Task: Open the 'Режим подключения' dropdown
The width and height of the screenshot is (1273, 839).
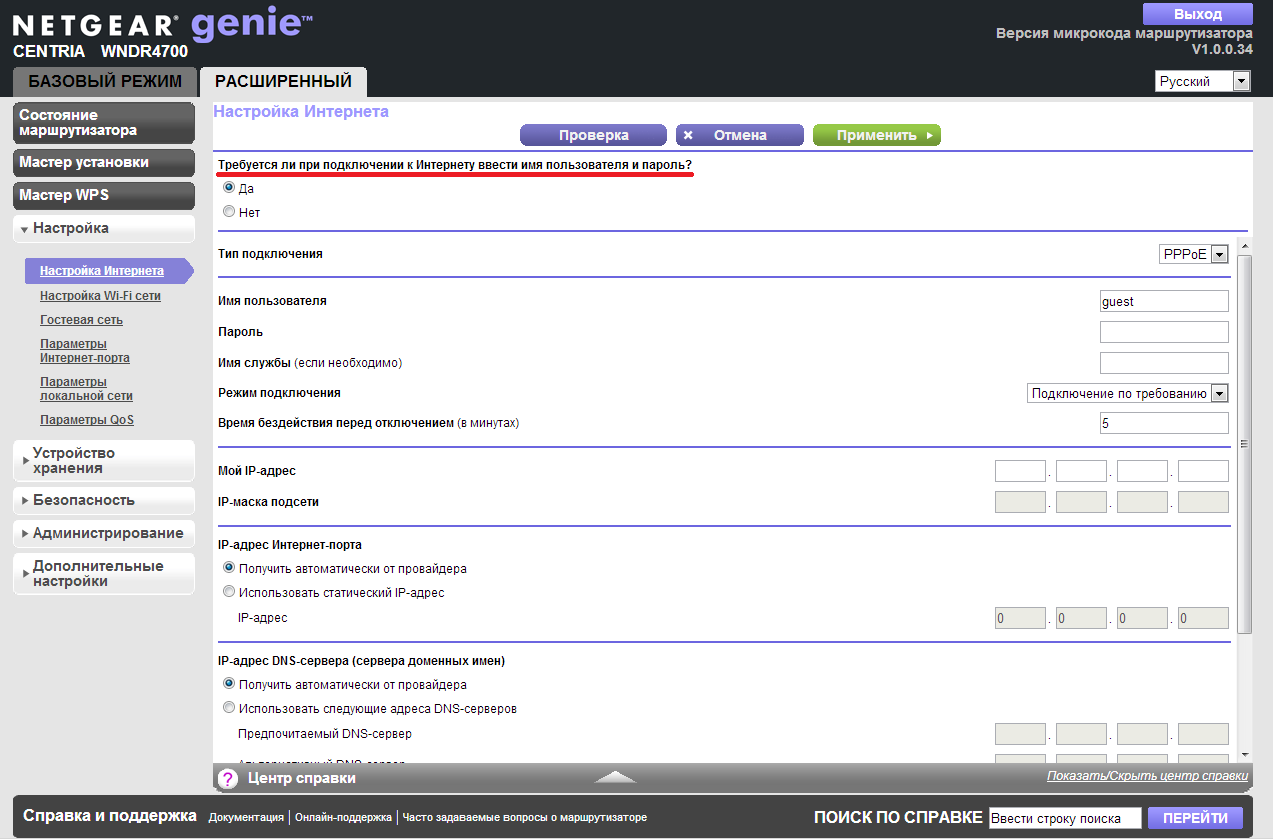Action: [x=1127, y=393]
